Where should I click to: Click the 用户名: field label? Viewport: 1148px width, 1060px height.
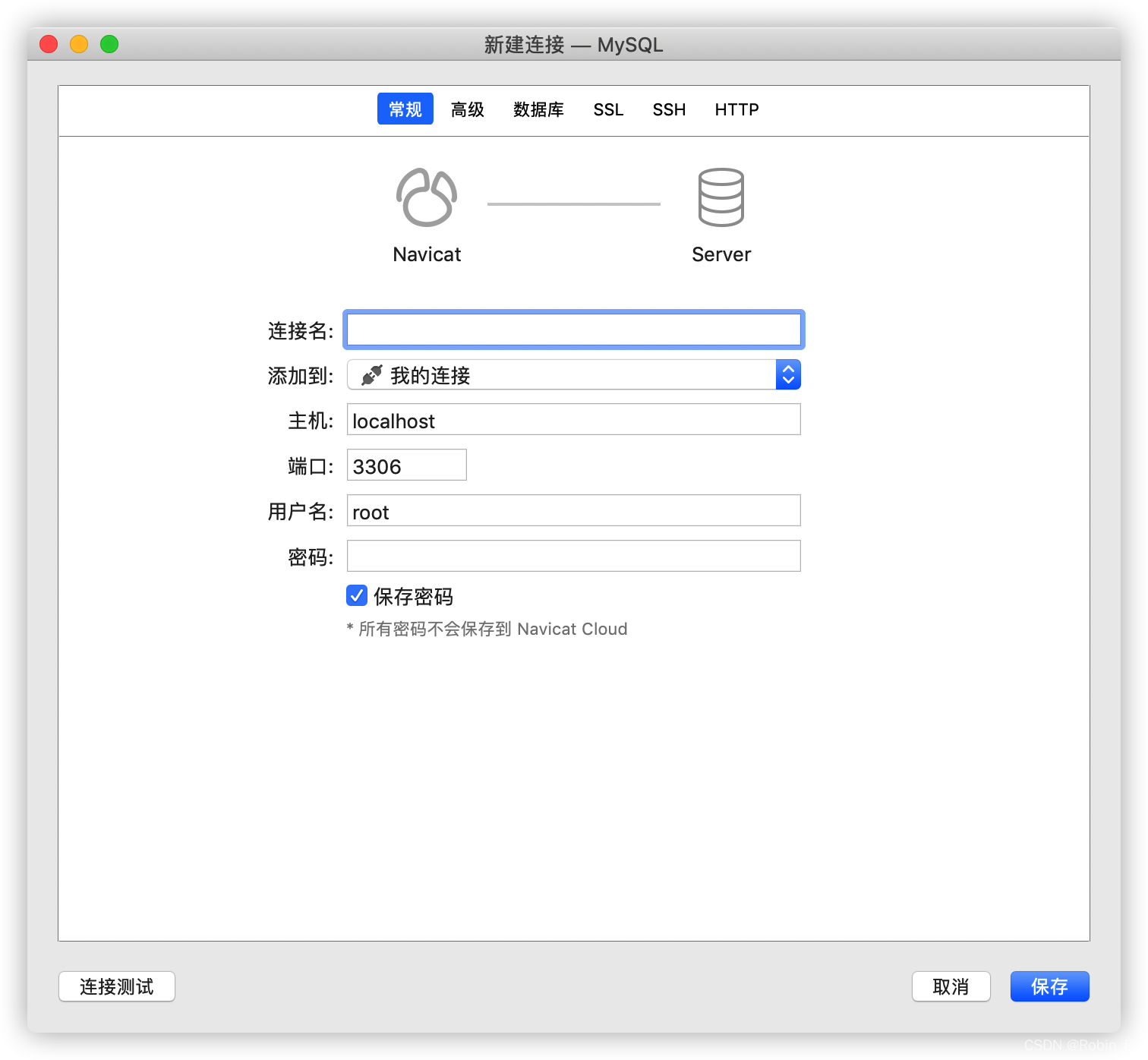point(301,512)
